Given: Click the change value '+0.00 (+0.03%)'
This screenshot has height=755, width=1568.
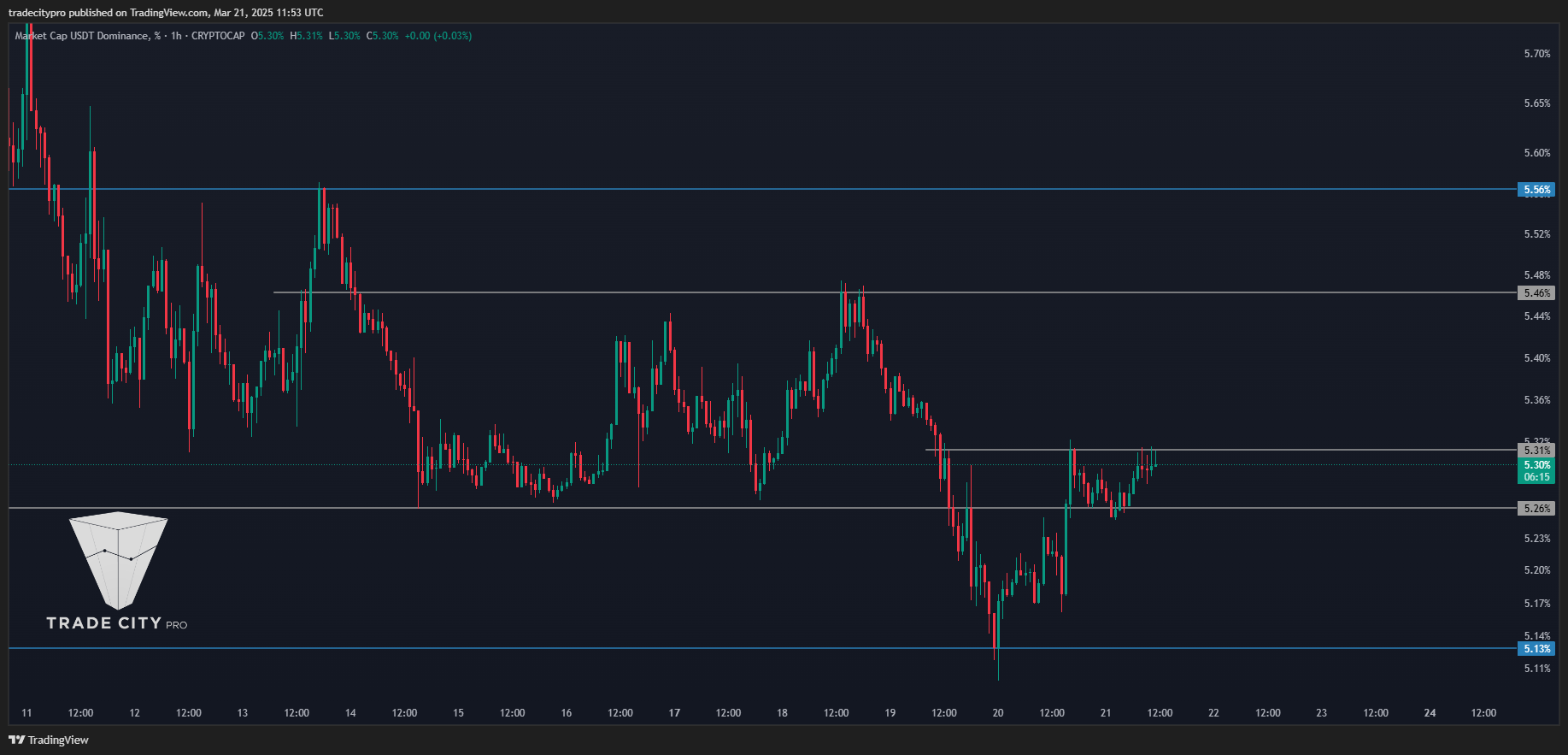Looking at the screenshot, I should (x=438, y=36).
